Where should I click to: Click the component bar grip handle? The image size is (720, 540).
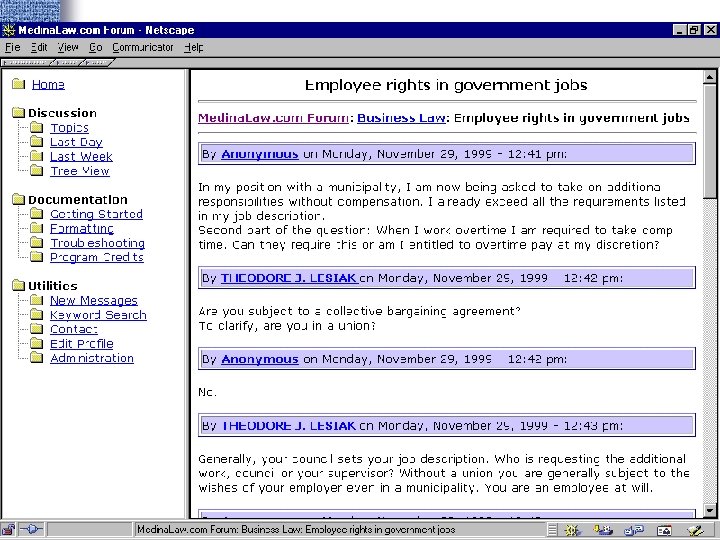point(552,530)
